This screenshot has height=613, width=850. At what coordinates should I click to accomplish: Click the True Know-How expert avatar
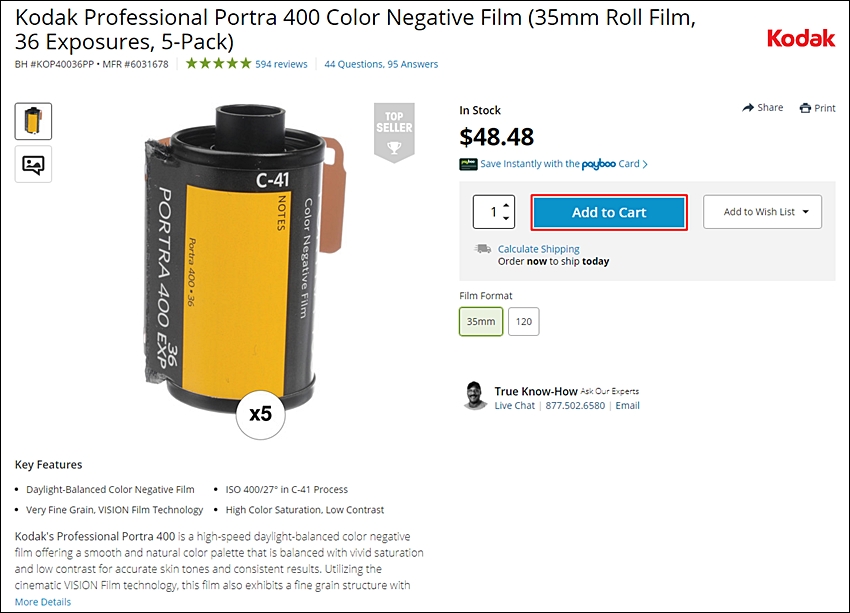[x=475, y=396]
